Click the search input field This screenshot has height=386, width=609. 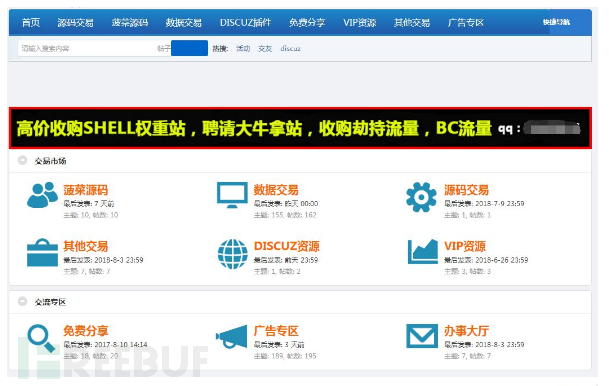[87, 49]
